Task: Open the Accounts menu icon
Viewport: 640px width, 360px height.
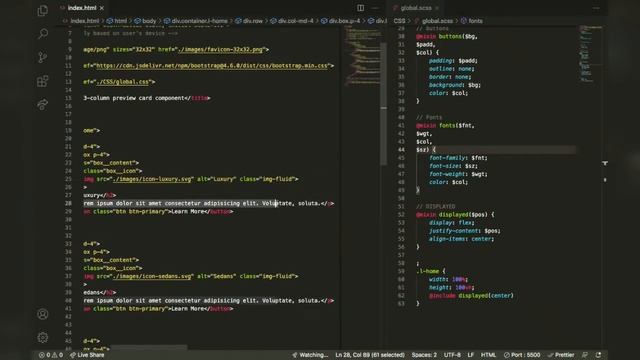Action: 42,314
